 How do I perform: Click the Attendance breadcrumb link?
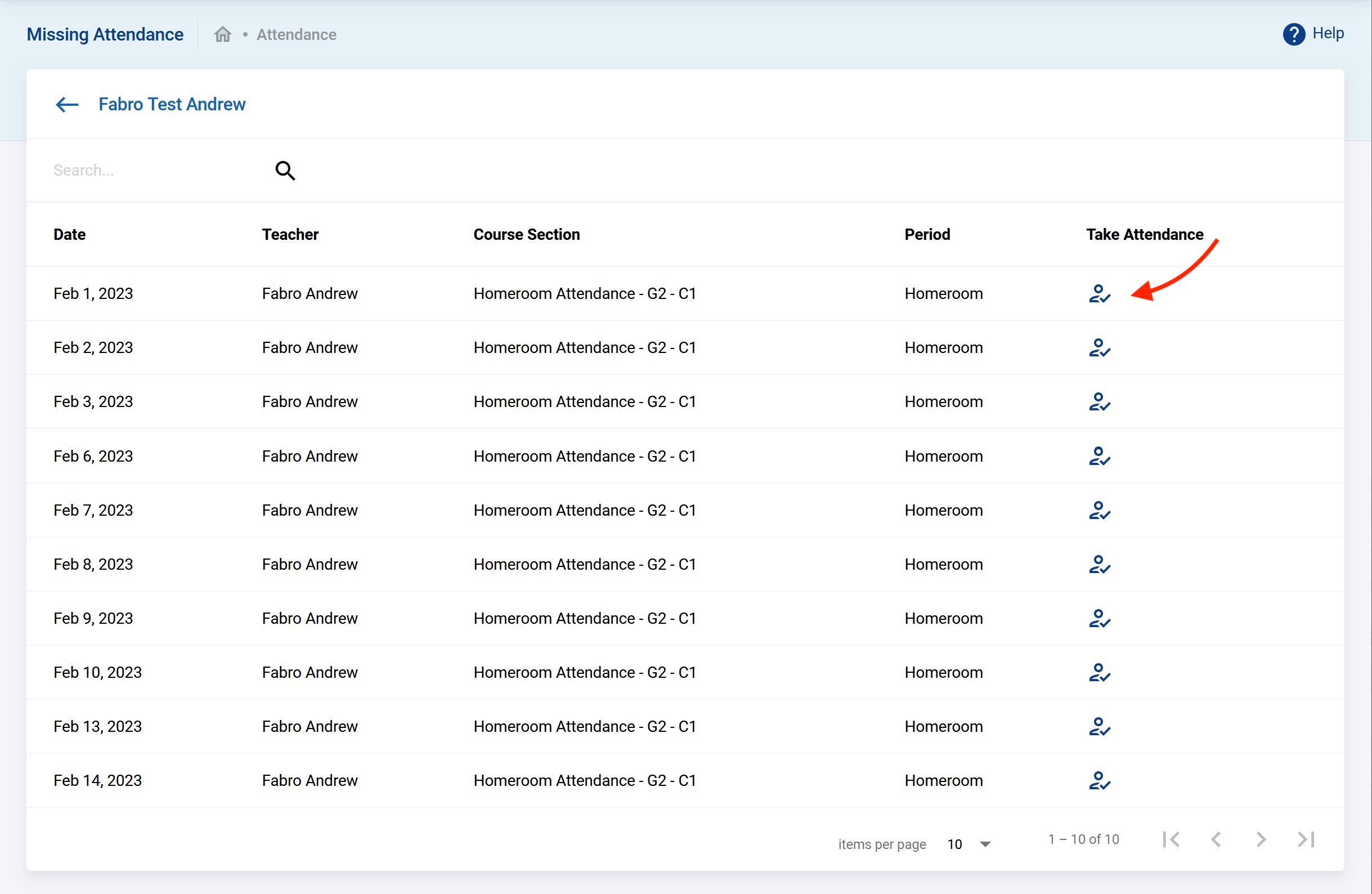[x=297, y=34]
